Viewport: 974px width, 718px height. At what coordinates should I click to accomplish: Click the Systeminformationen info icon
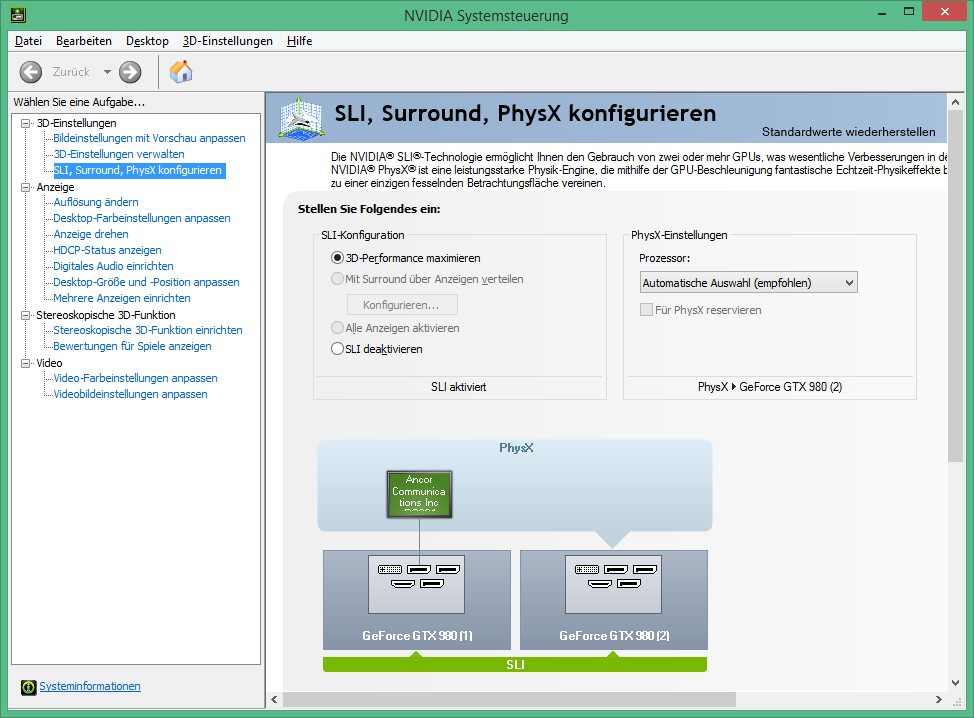pos(28,687)
